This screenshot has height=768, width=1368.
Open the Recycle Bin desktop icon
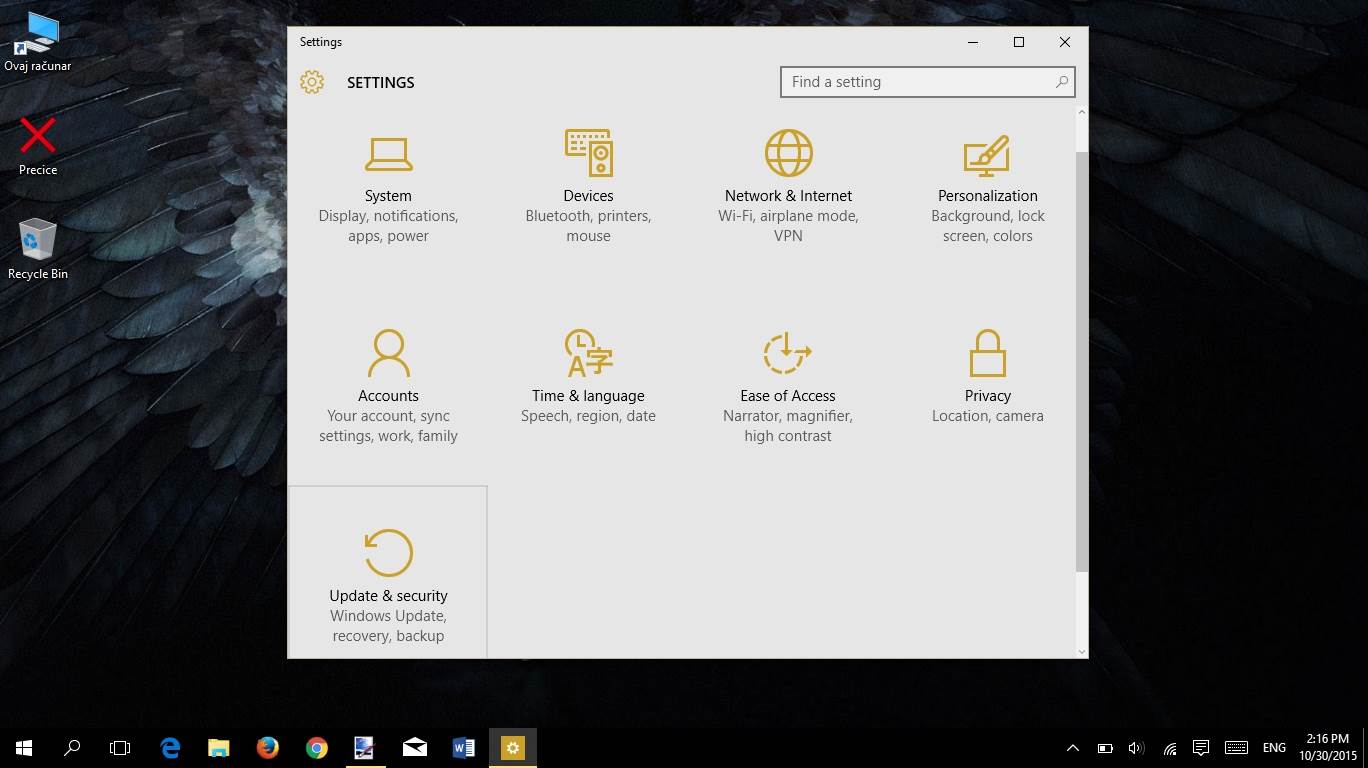(x=38, y=240)
